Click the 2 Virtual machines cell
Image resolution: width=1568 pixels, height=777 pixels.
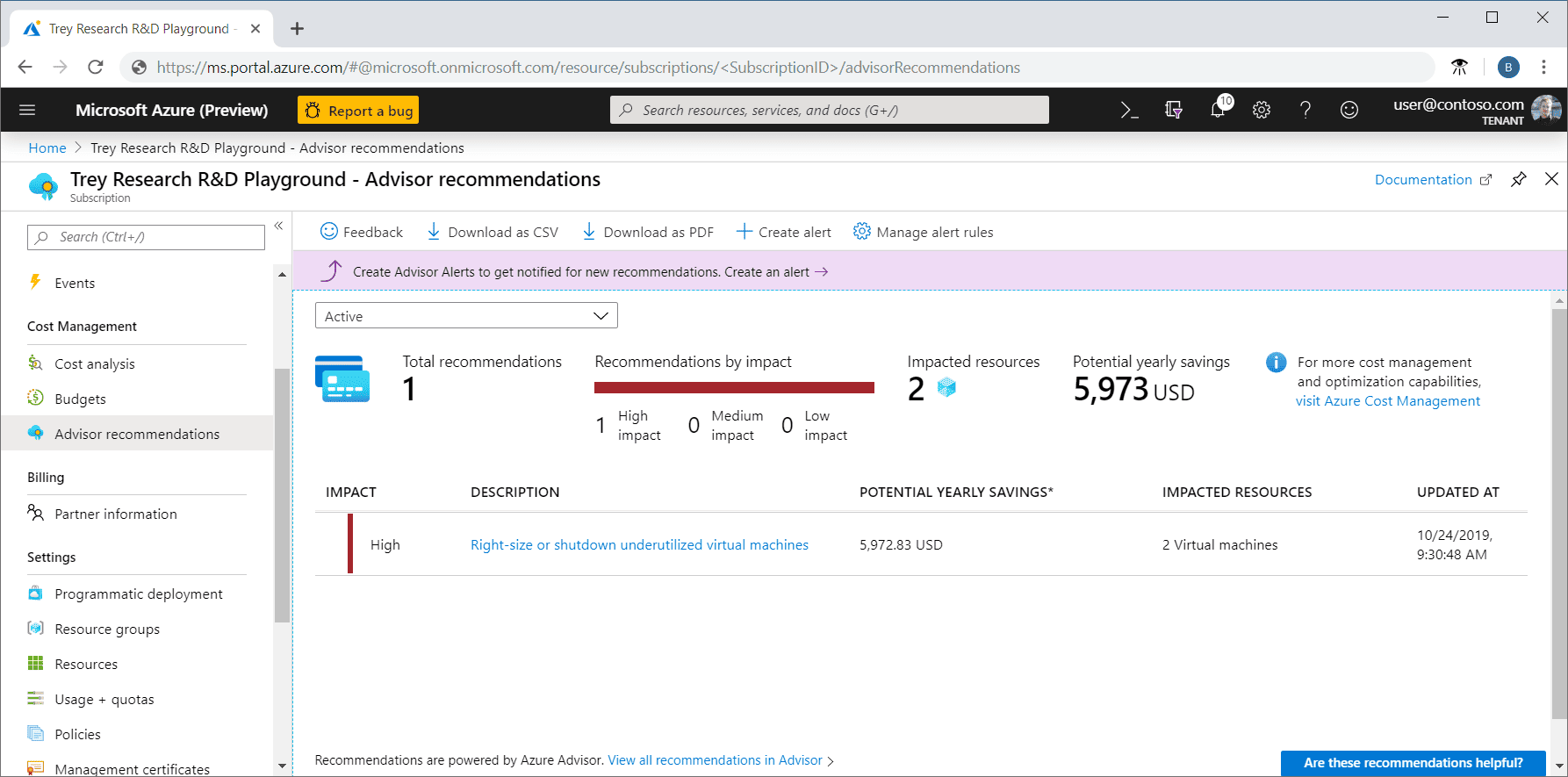[1220, 545]
